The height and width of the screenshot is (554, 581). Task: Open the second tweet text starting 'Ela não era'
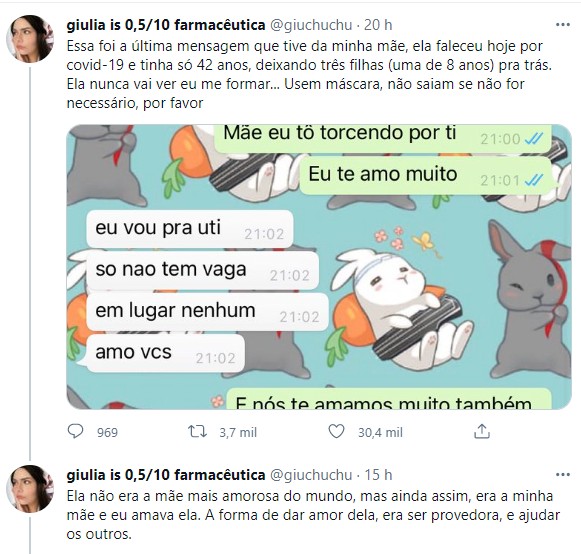(313, 515)
